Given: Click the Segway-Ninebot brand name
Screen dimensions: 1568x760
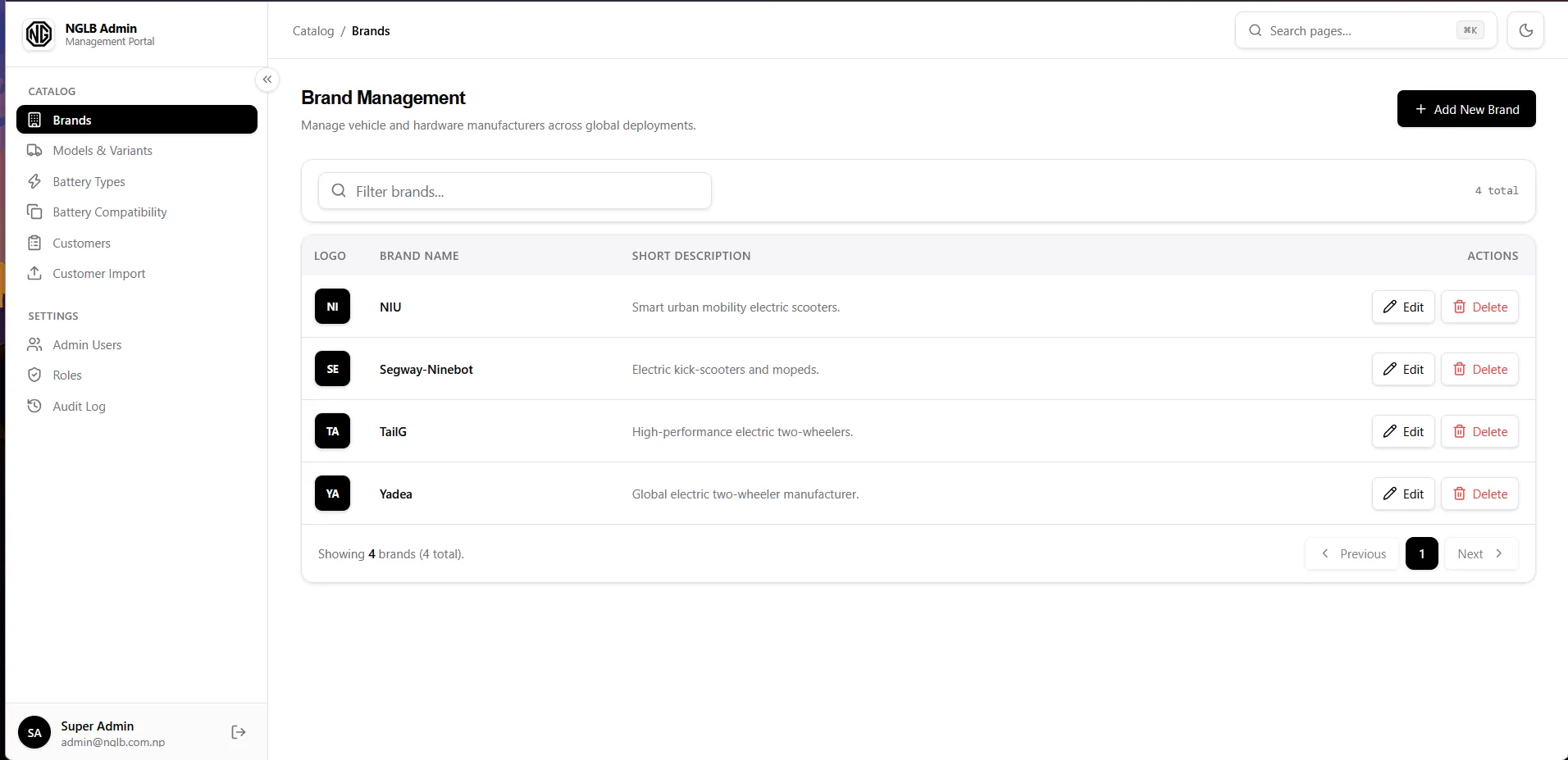Looking at the screenshot, I should click(426, 370).
